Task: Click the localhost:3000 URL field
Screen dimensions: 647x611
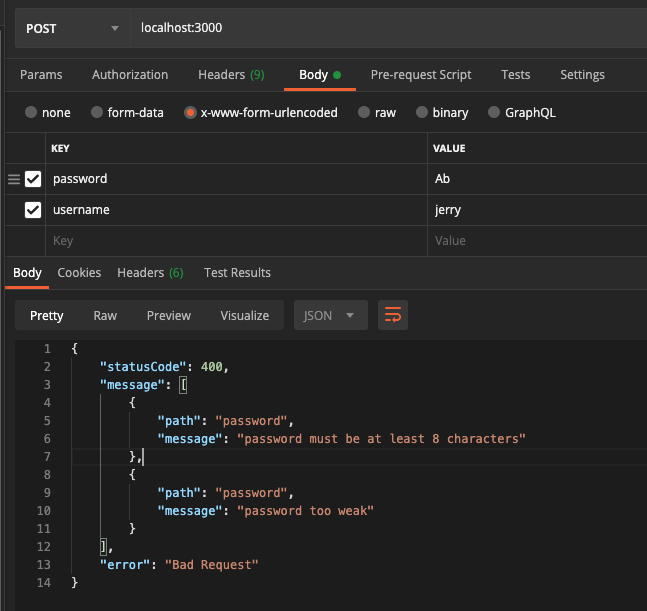Action: coord(380,28)
